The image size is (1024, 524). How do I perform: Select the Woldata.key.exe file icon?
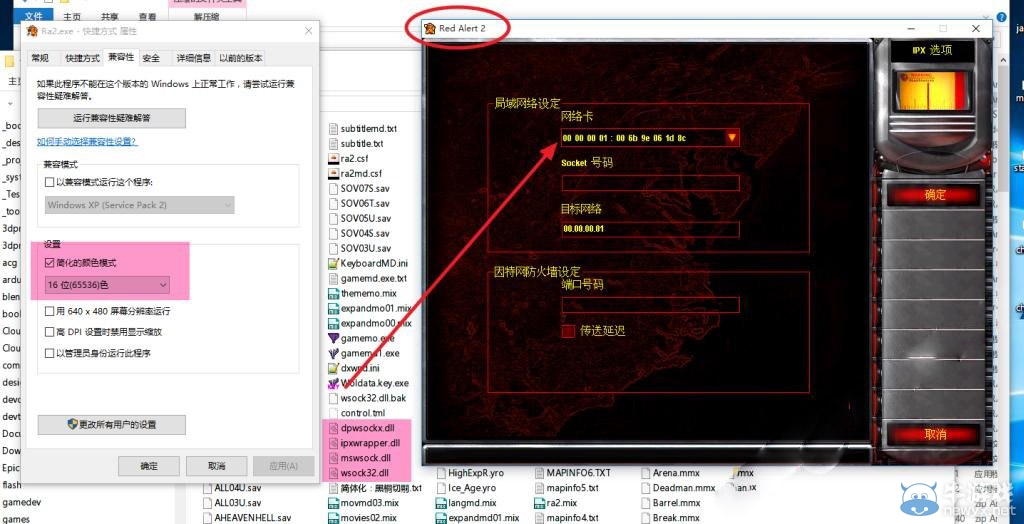(x=333, y=383)
